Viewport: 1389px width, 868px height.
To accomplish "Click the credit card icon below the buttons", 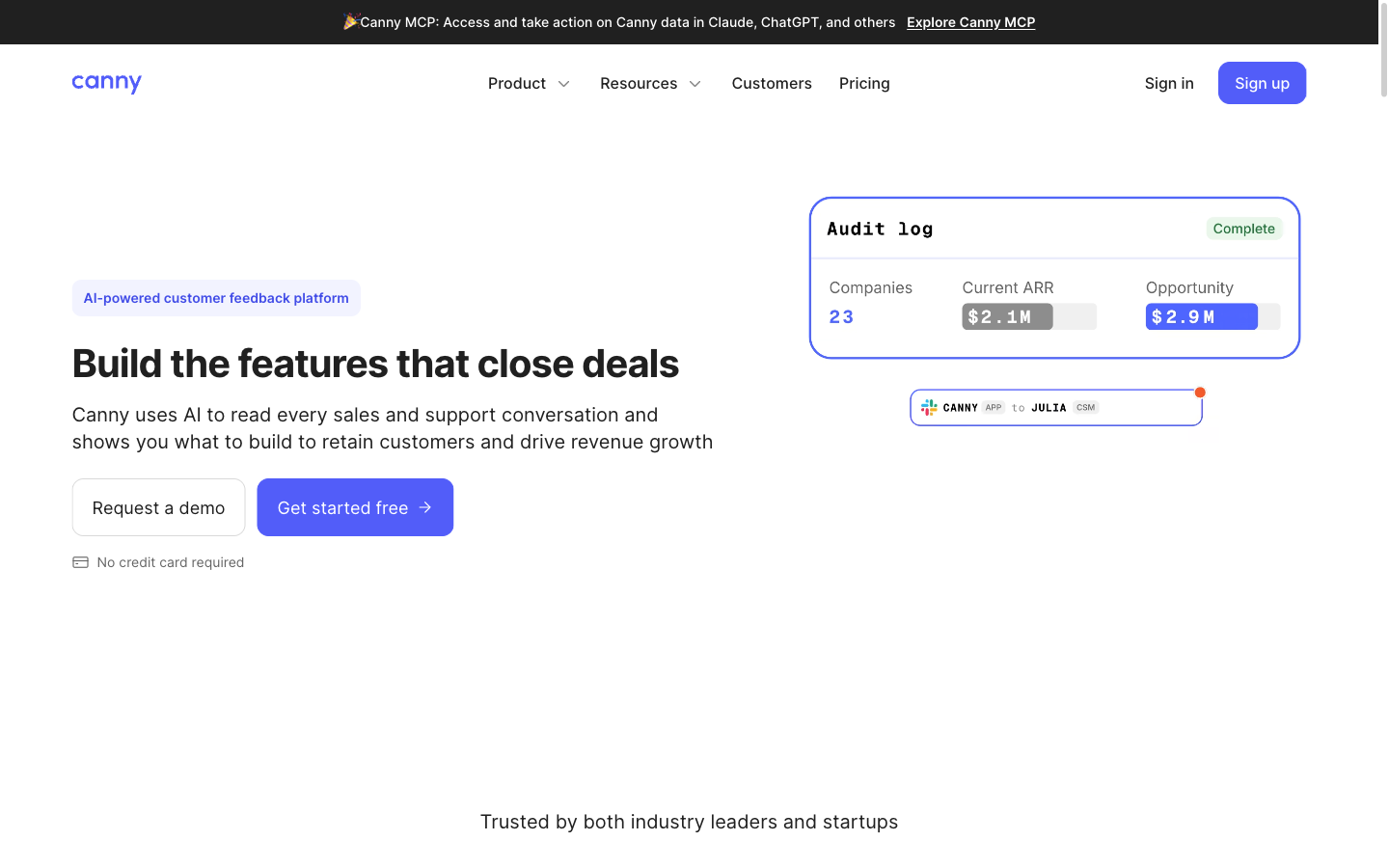I will [x=80, y=562].
